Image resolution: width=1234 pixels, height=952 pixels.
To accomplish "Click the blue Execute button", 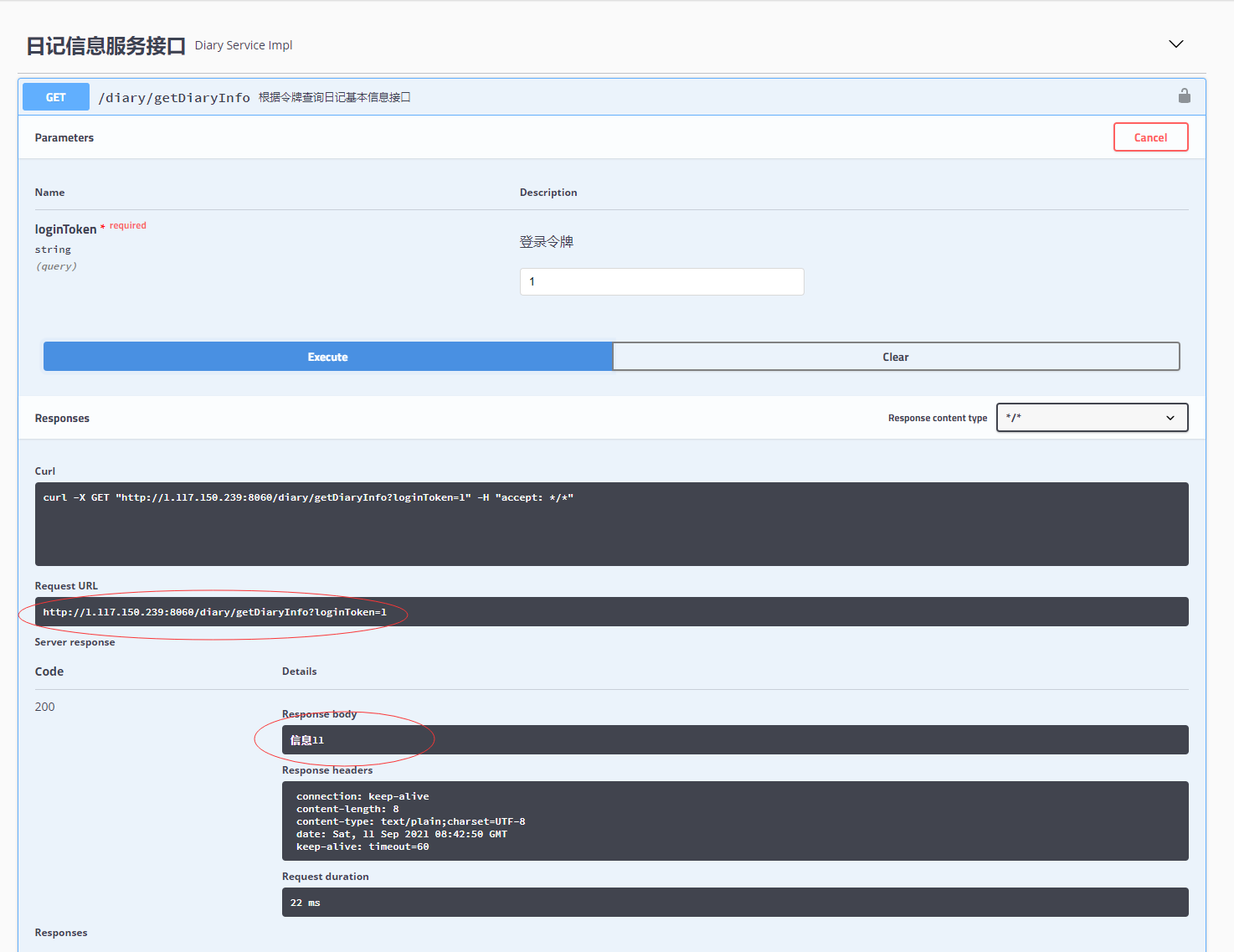I will pos(328,357).
